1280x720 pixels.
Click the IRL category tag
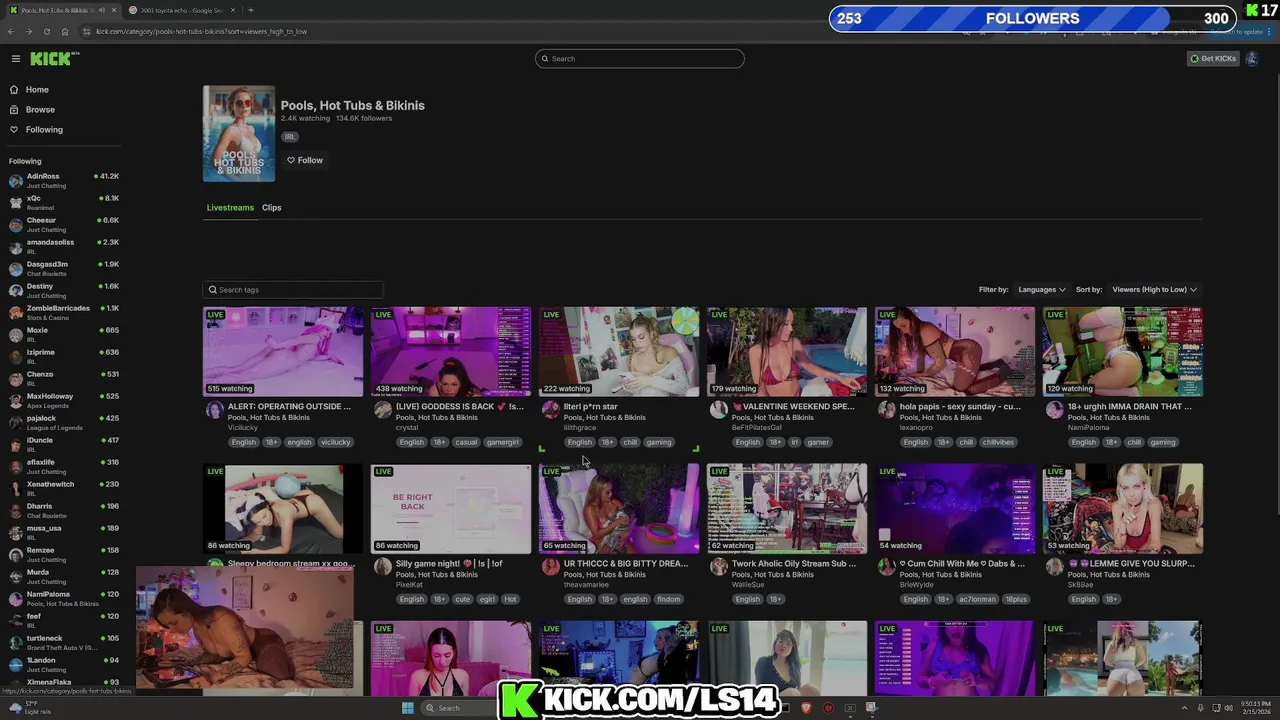(x=290, y=137)
